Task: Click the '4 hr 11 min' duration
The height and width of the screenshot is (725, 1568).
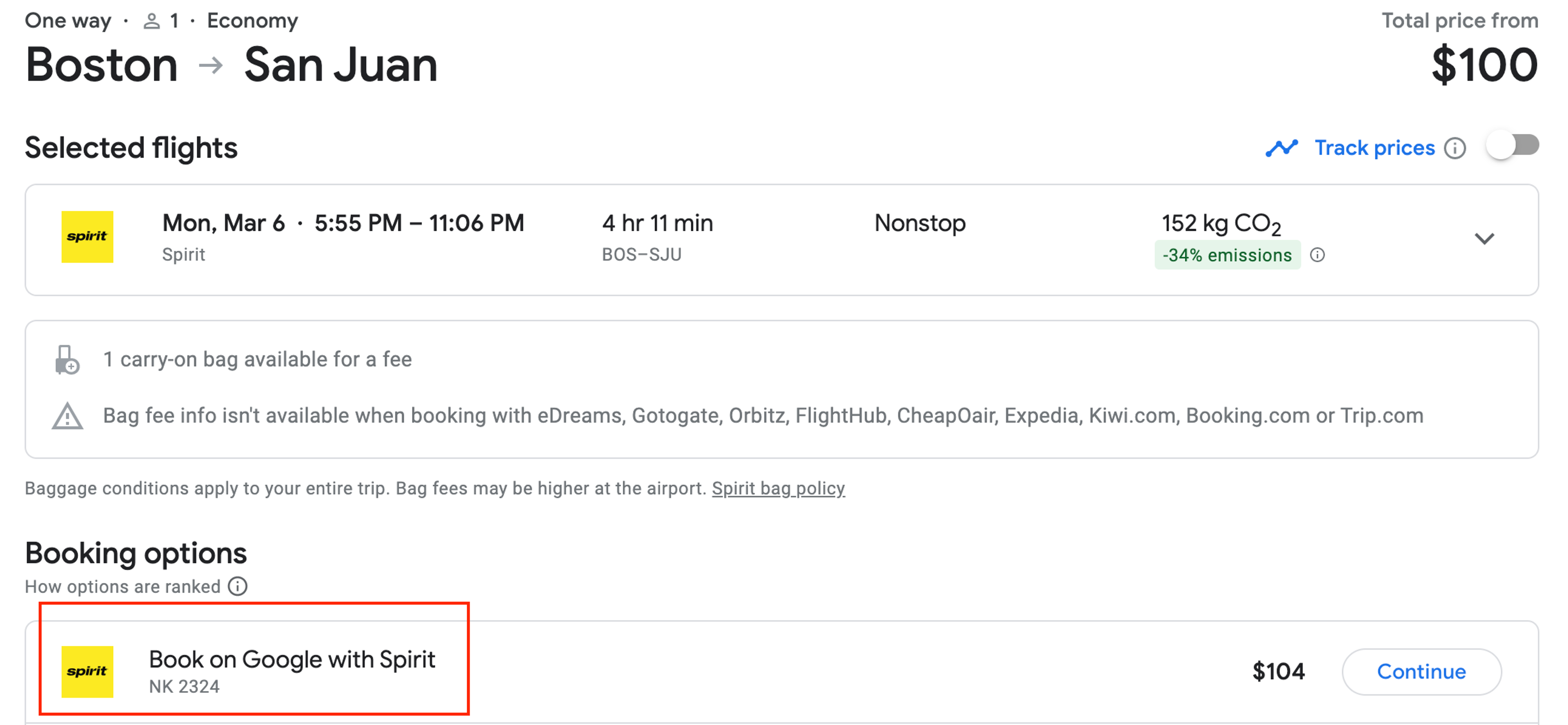Action: pyautogui.click(x=657, y=223)
